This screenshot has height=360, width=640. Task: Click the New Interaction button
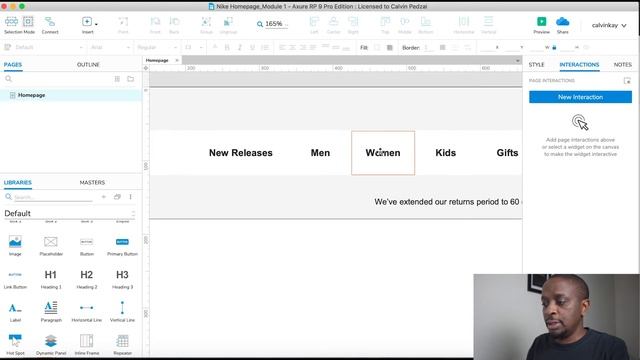click(580, 97)
